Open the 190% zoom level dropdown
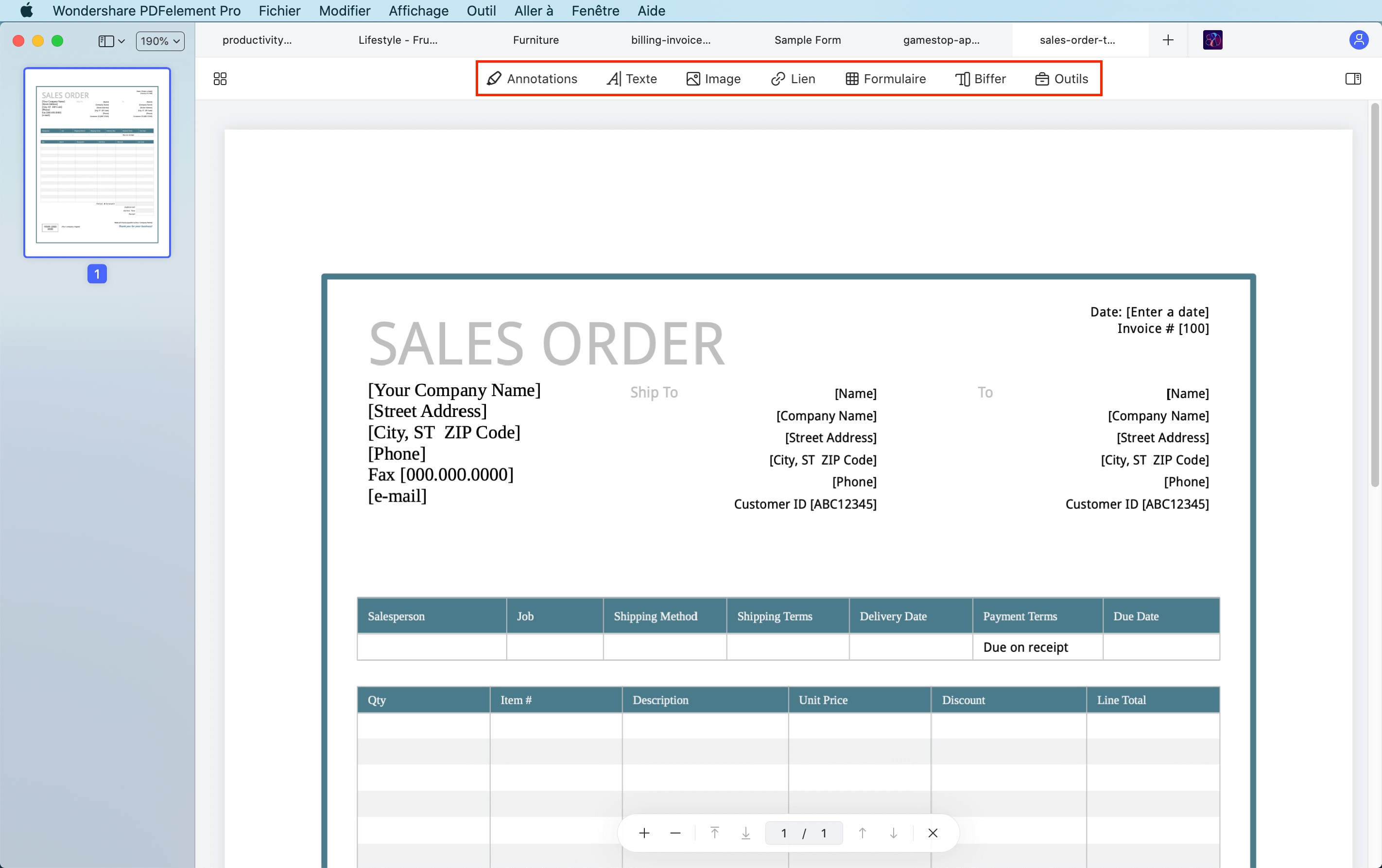 [x=160, y=41]
